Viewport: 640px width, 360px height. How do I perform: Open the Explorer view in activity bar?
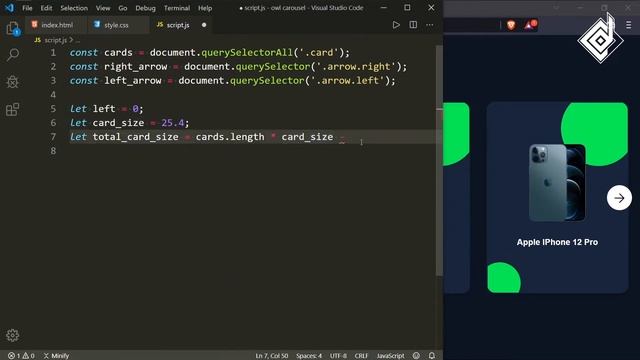pos(13,29)
